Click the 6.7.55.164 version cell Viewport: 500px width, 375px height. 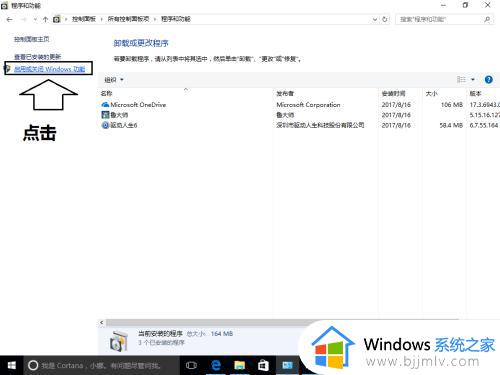484,125
